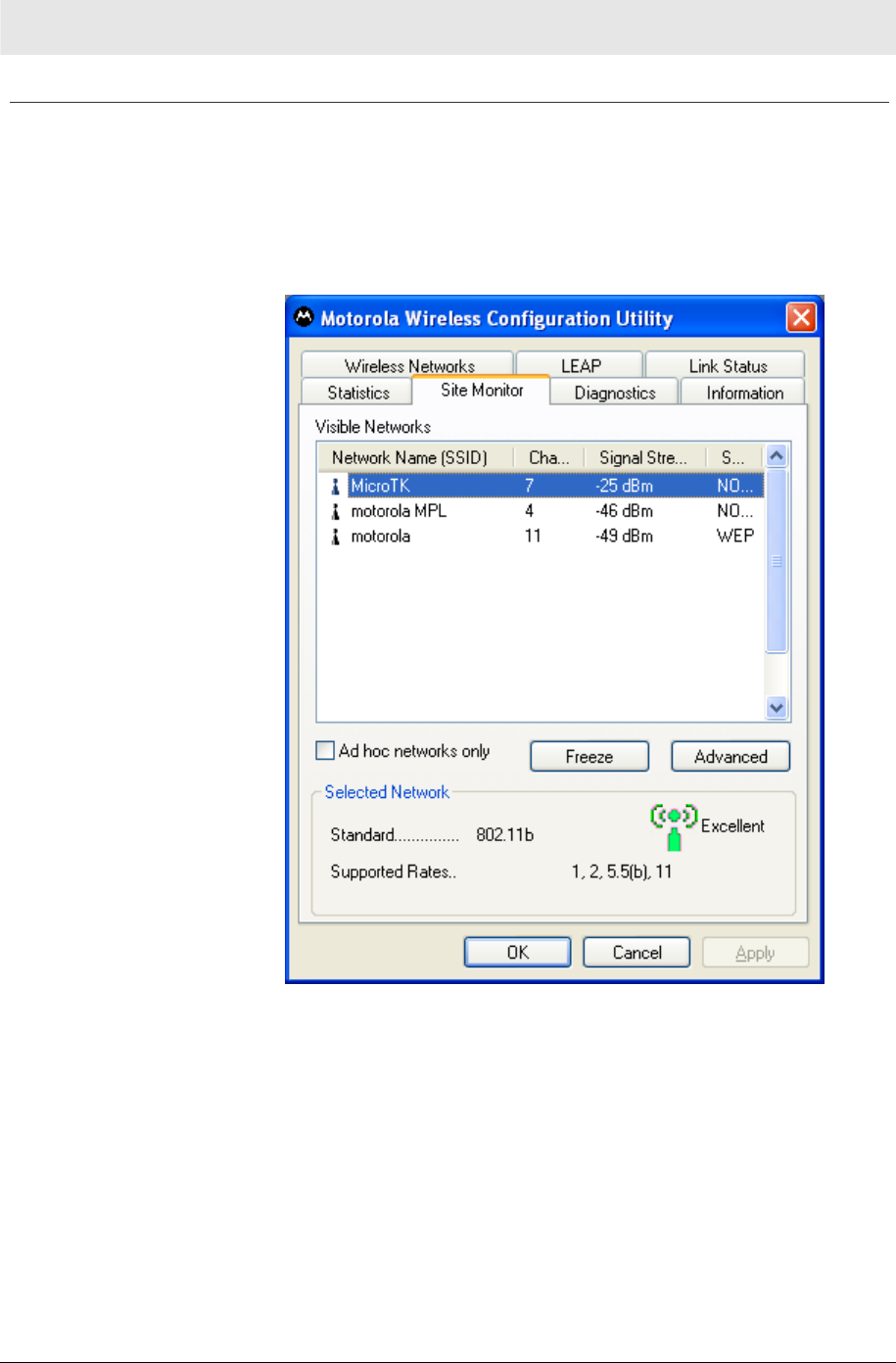
Task: Click the Excellent signal quality label
Action: pos(732,826)
